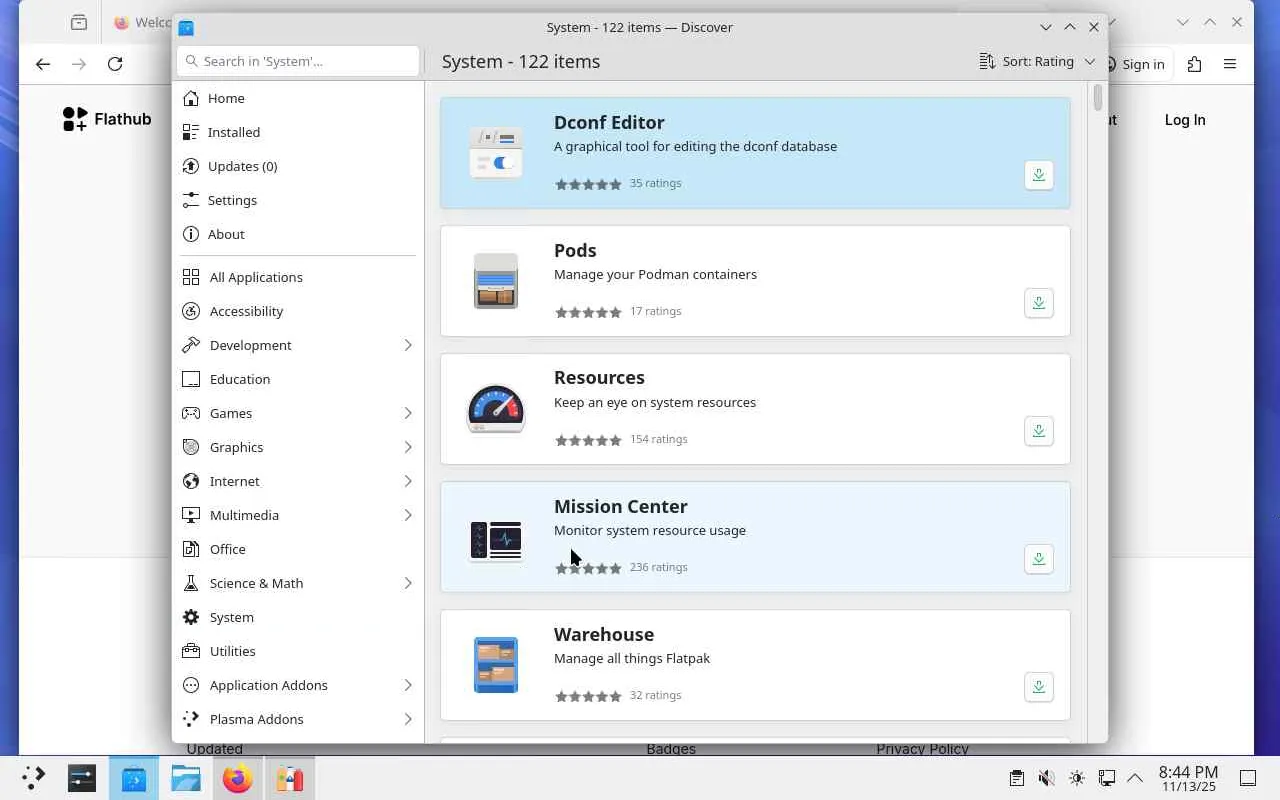The image size is (1280, 800).
Task: Open the Firefox hamburger application menu
Action: tap(1230, 64)
